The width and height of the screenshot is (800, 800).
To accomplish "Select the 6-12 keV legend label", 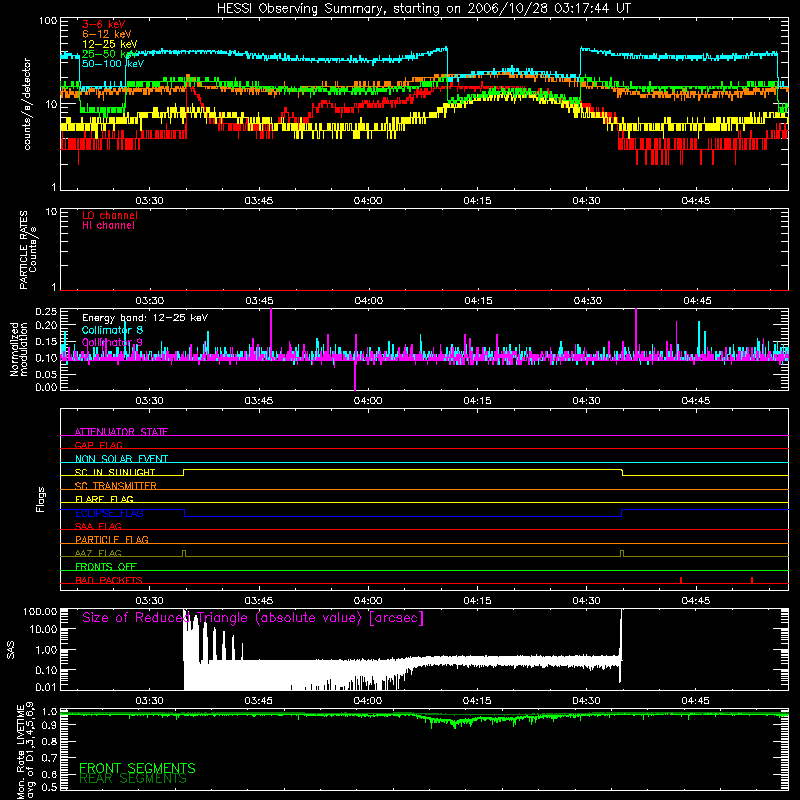I will [x=106, y=34].
